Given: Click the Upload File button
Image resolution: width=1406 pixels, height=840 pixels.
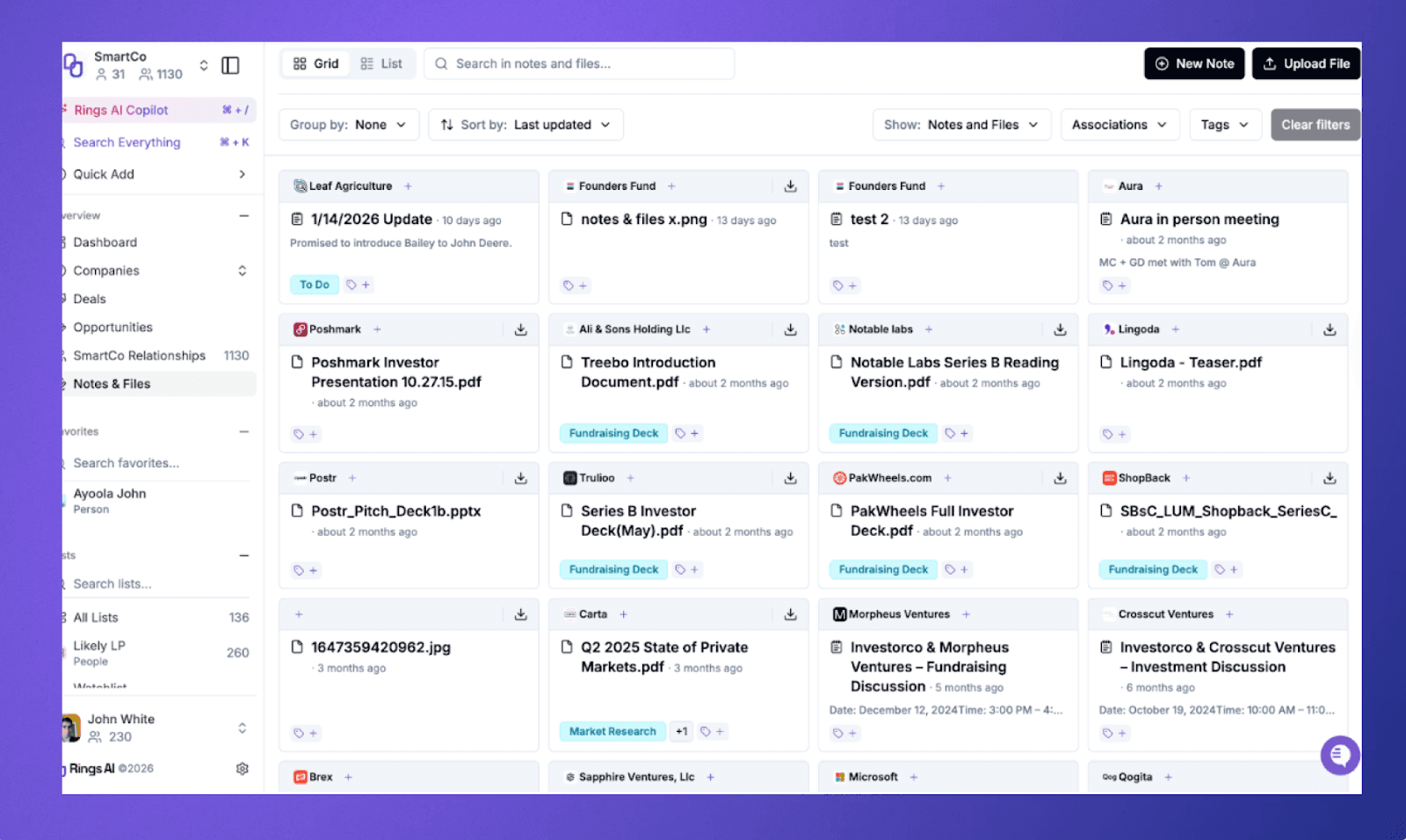Looking at the screenshot, I should click(1307, 63).
